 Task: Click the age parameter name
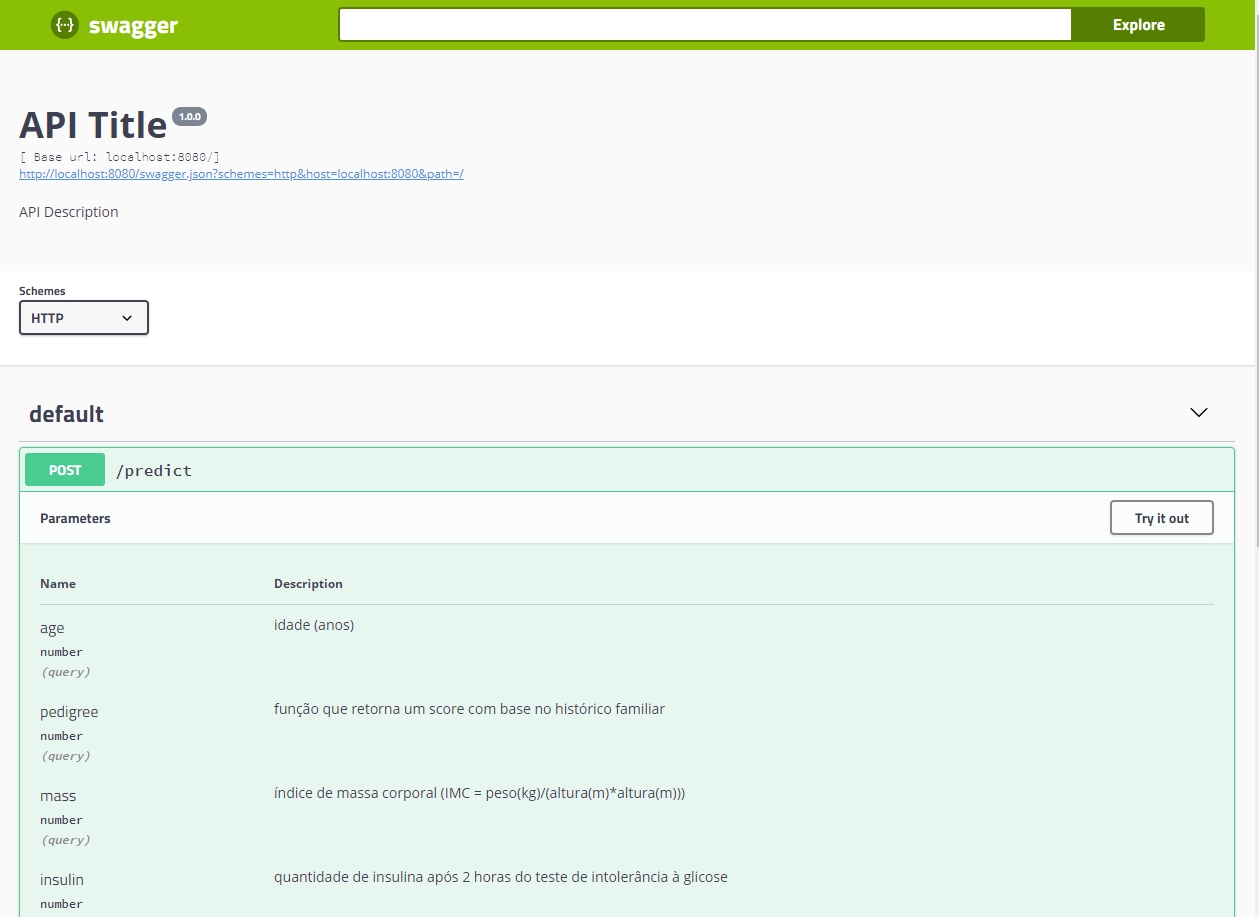point(52,628)
